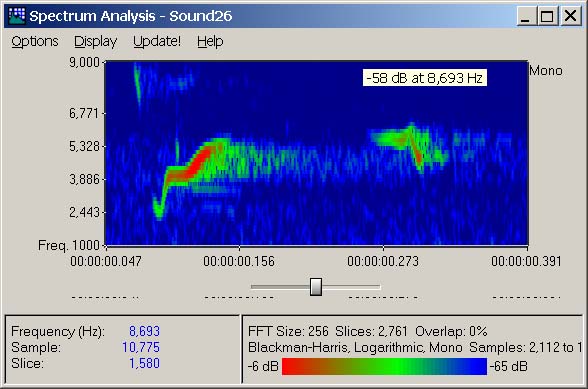Viewport: 588px width, 389px height.
Task: Open the Help menu
Action: point(210,41)
